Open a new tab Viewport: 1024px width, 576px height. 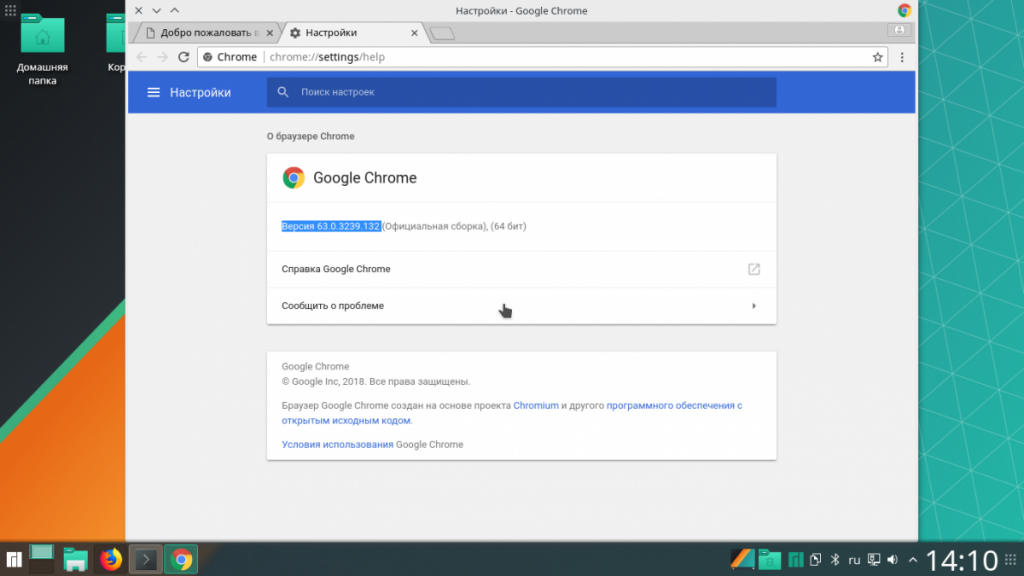click(442, 33)
